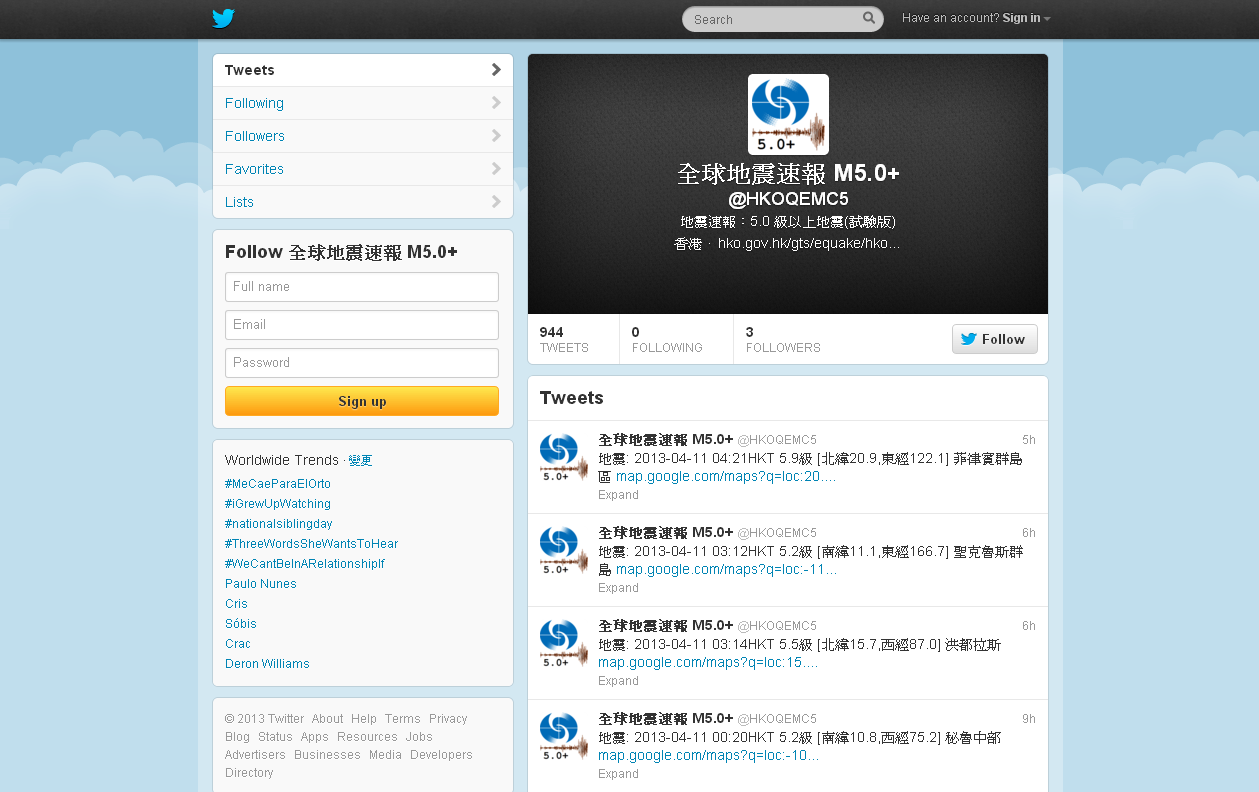Click the Email input field
Image resolution: width=1259 pixels, height=792 pixels.
point(362,325)
